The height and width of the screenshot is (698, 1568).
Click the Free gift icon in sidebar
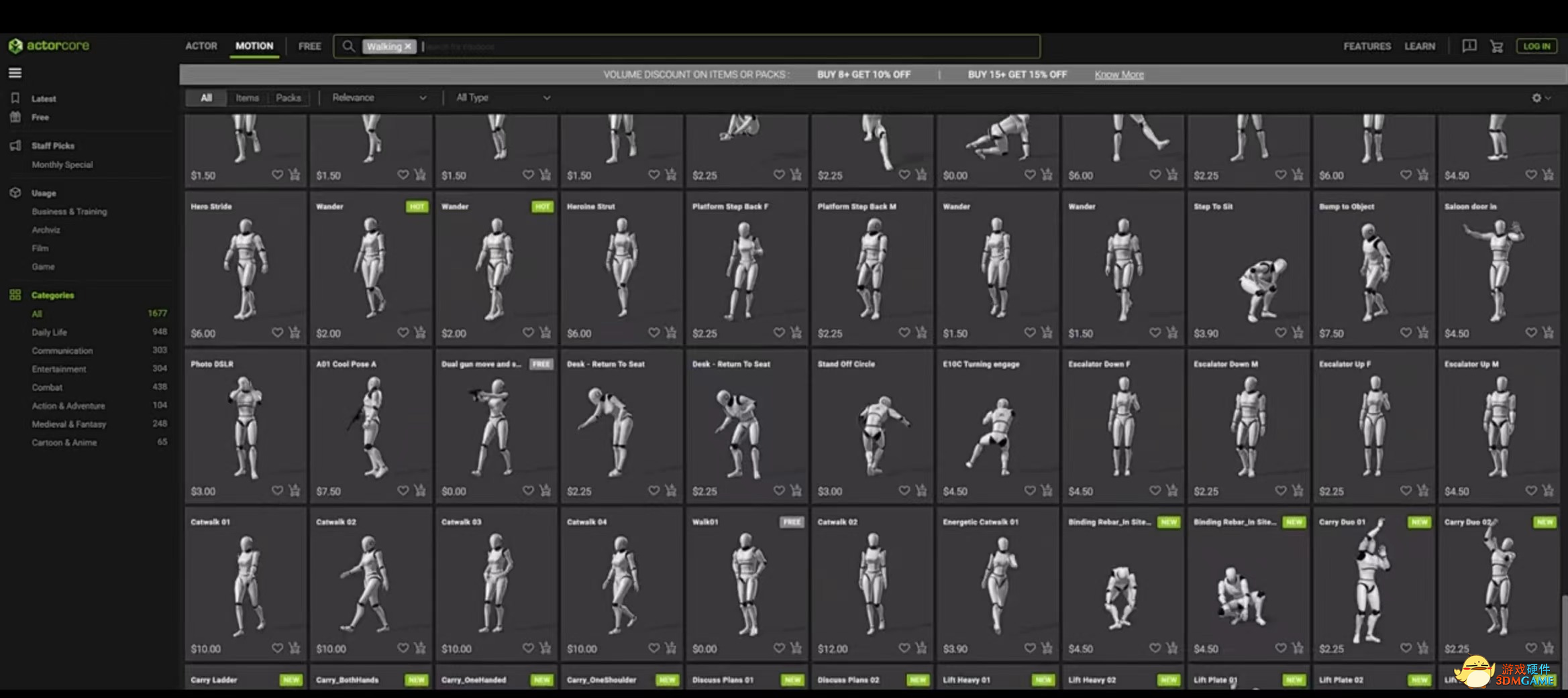(15, 117)
